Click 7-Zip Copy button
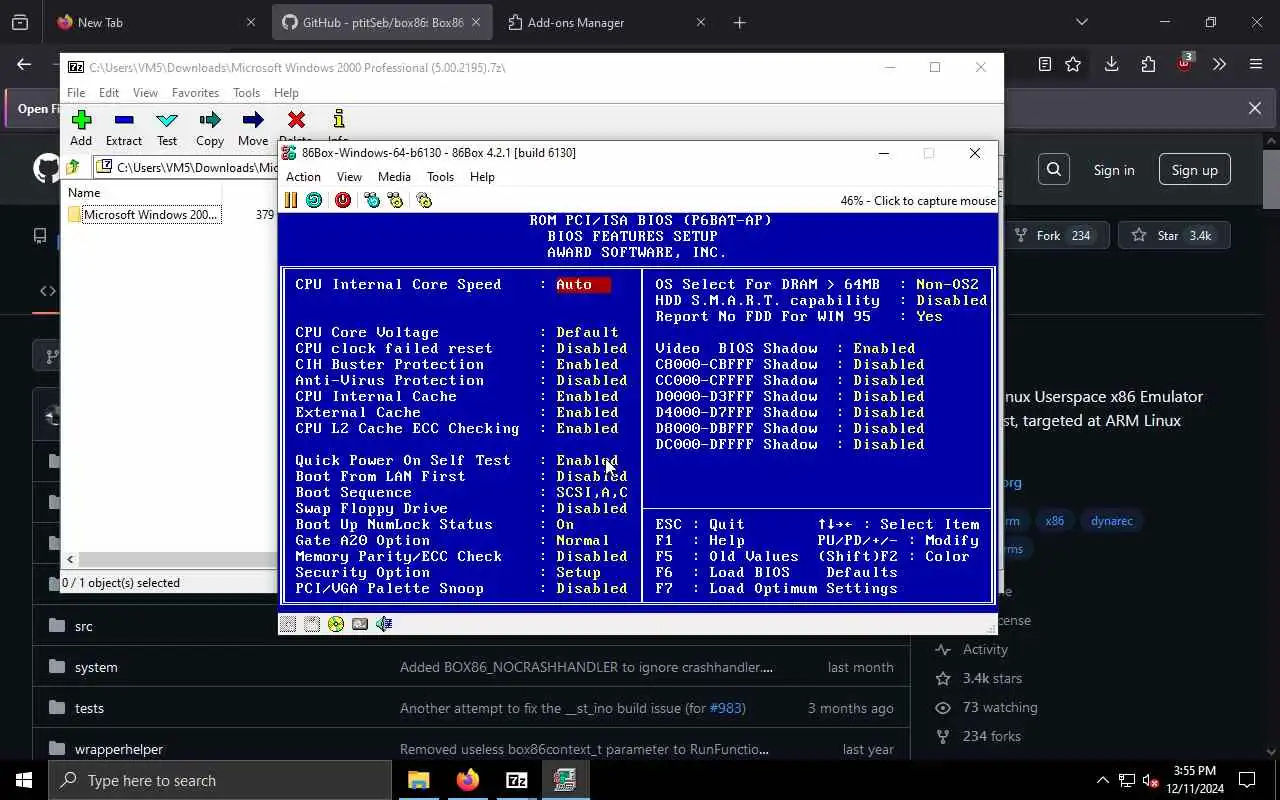The image size is (1280, 800). (x=210, y=128)
